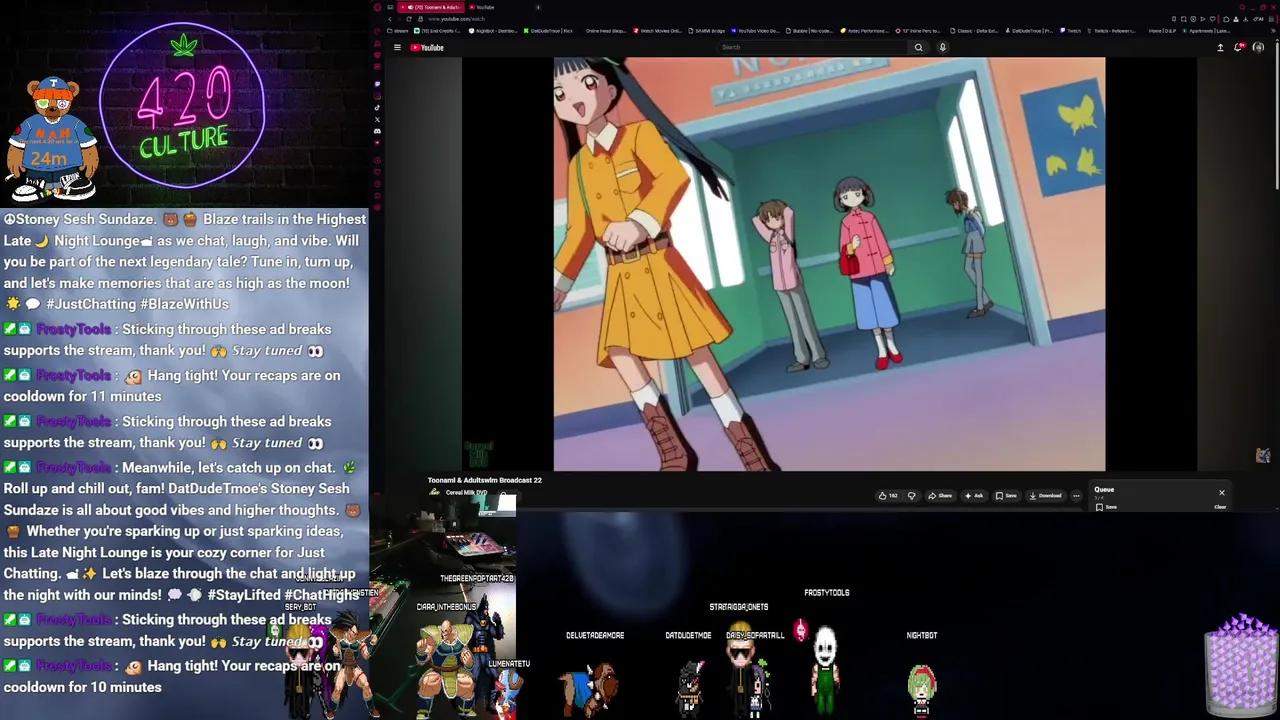
Task: Click the Nightbot avatar label
Action: [922, 635]
